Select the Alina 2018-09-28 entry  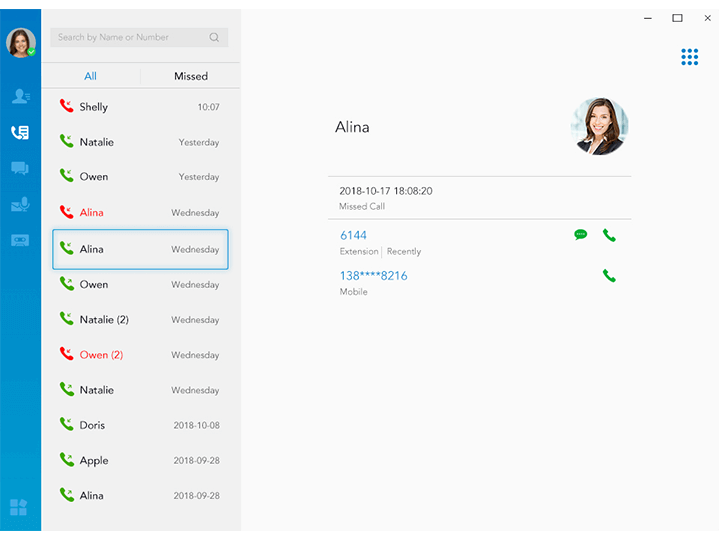click(140, 495)
